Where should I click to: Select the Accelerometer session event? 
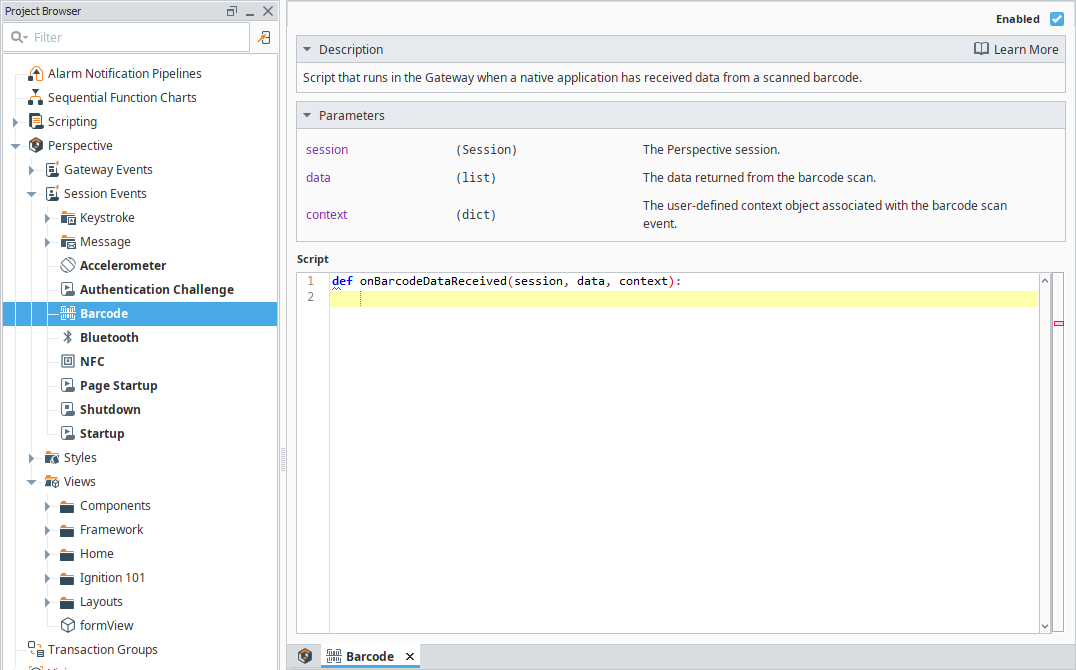[123, 266]
